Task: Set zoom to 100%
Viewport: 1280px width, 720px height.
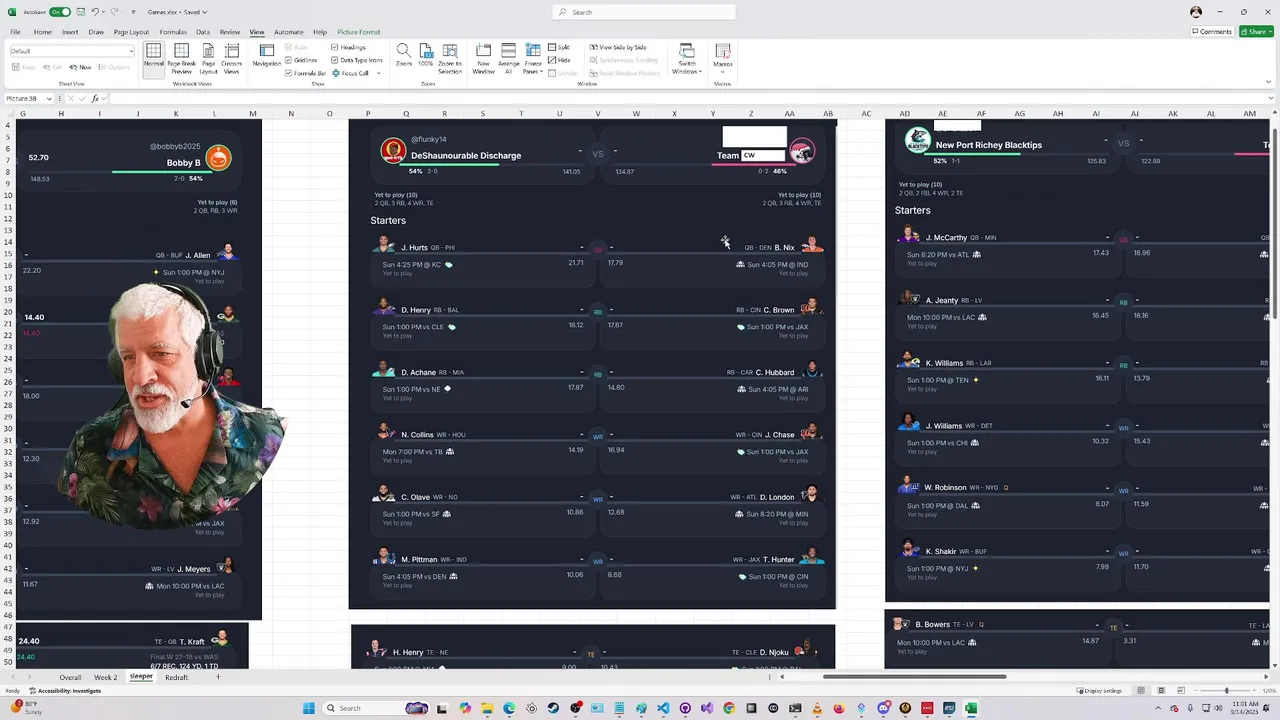Action: (426, 56)
